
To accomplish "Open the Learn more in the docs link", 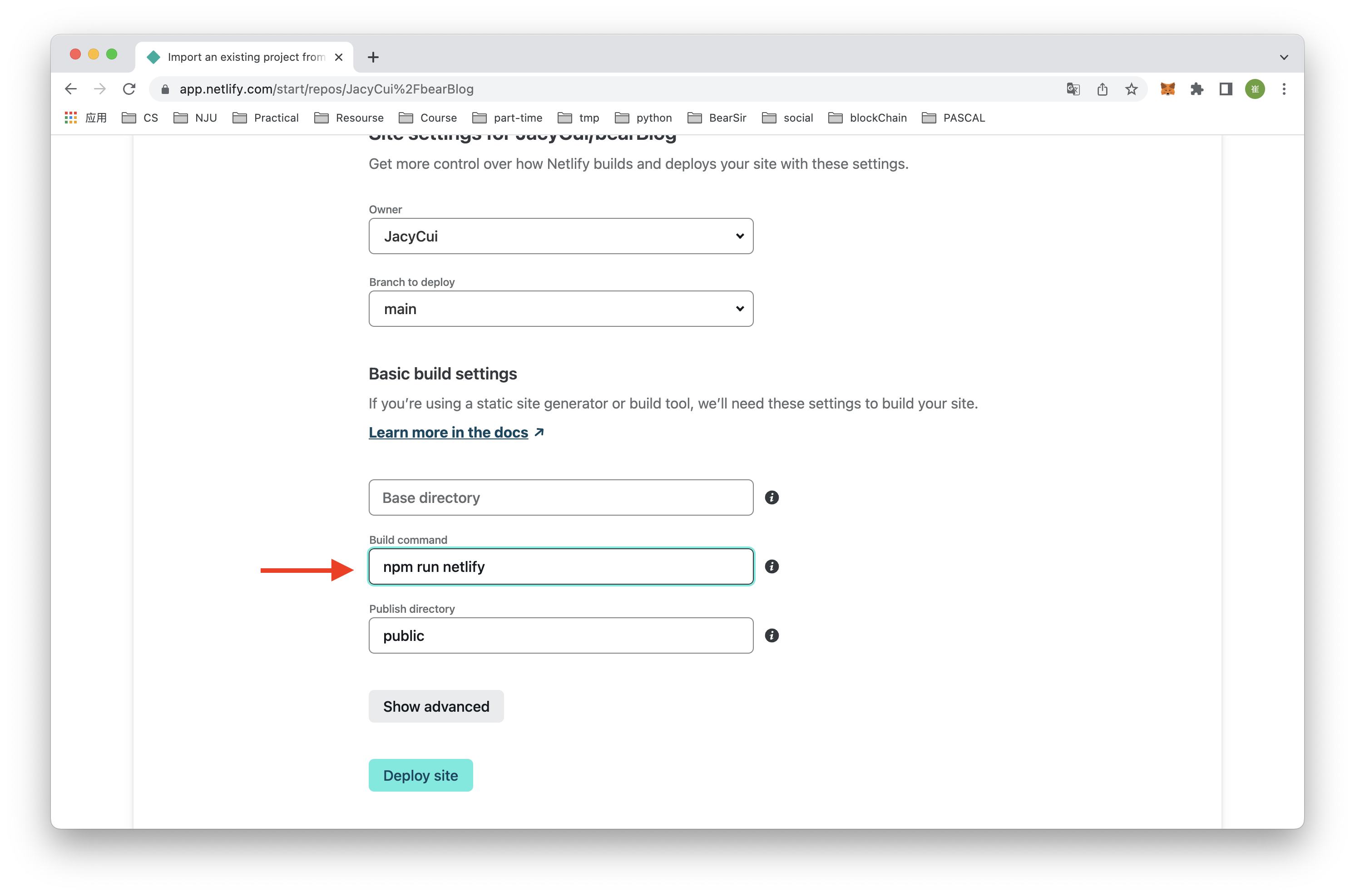I will 448,432.
